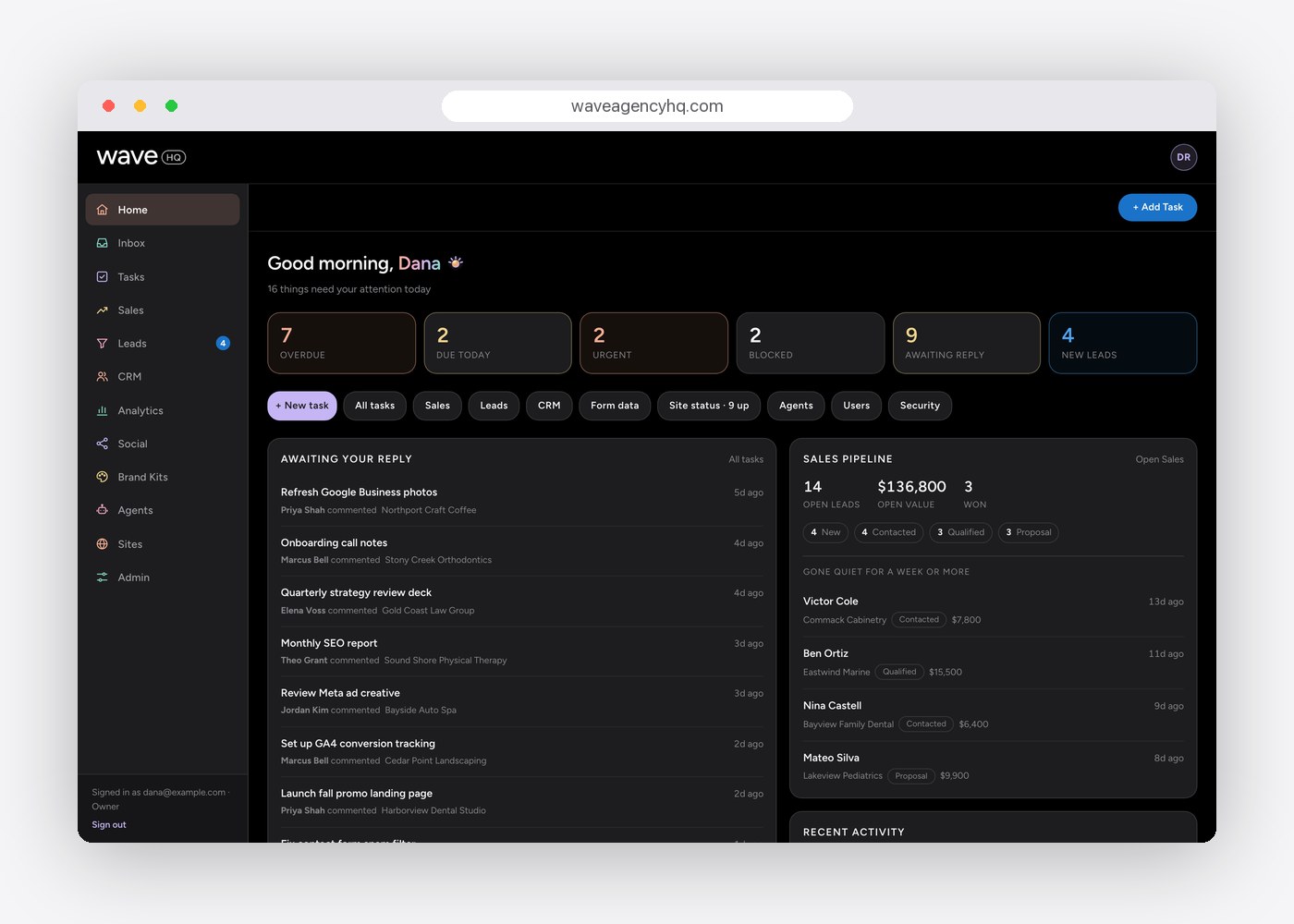Go to Analytics in the sidebar
The width and height of the screenshot is (1294, 924).
pos(163,410)
